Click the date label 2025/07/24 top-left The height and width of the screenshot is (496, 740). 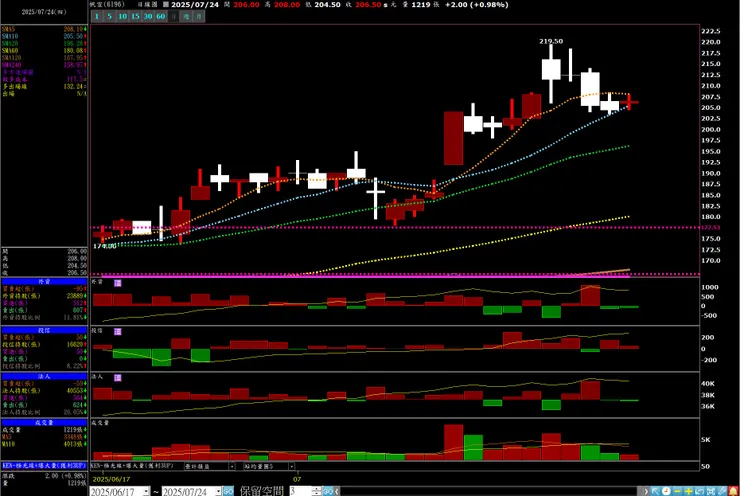click(44, 12)
